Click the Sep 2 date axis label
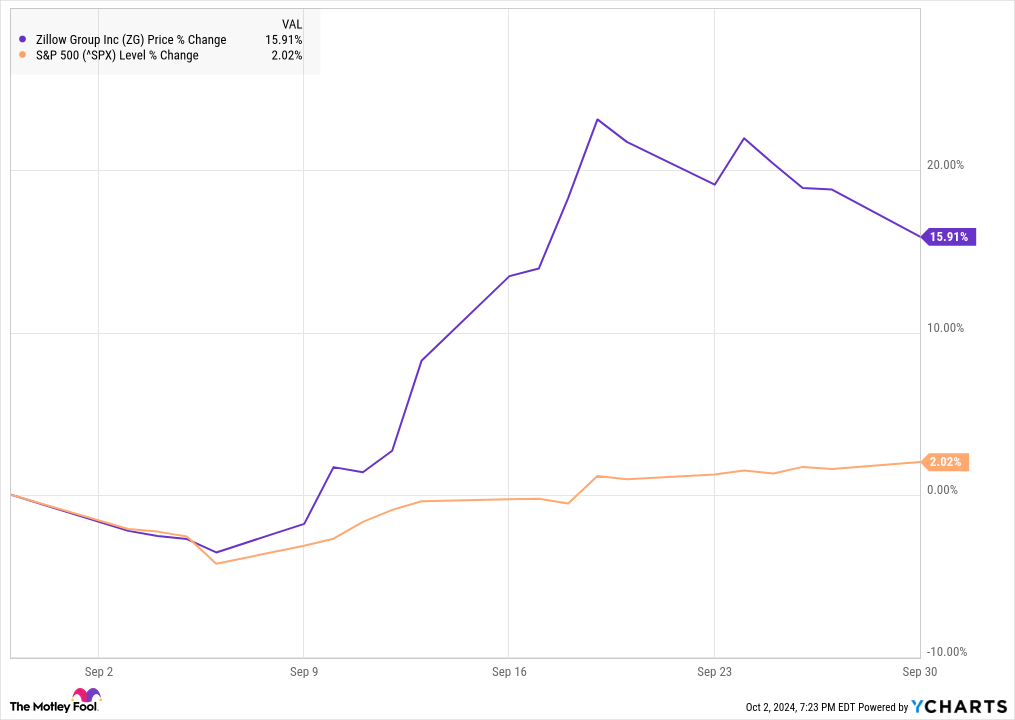Viewport: 1015px width, 720px height. (x=98, y=671)
